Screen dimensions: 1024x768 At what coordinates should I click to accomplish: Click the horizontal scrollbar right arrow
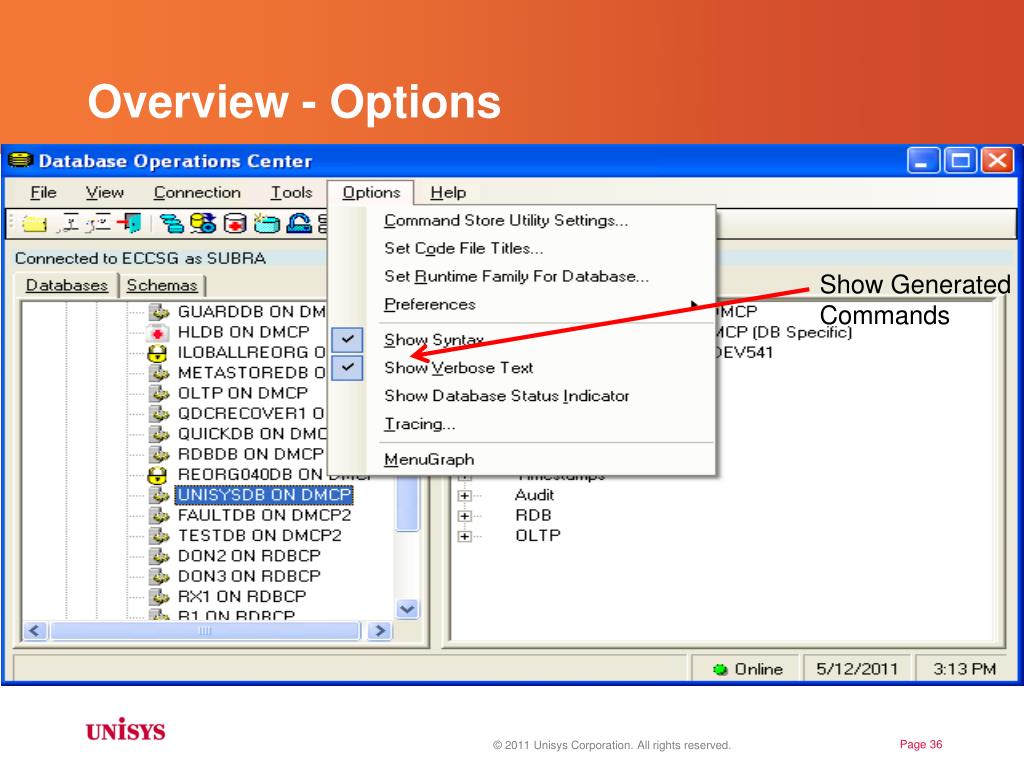point(379,631)
